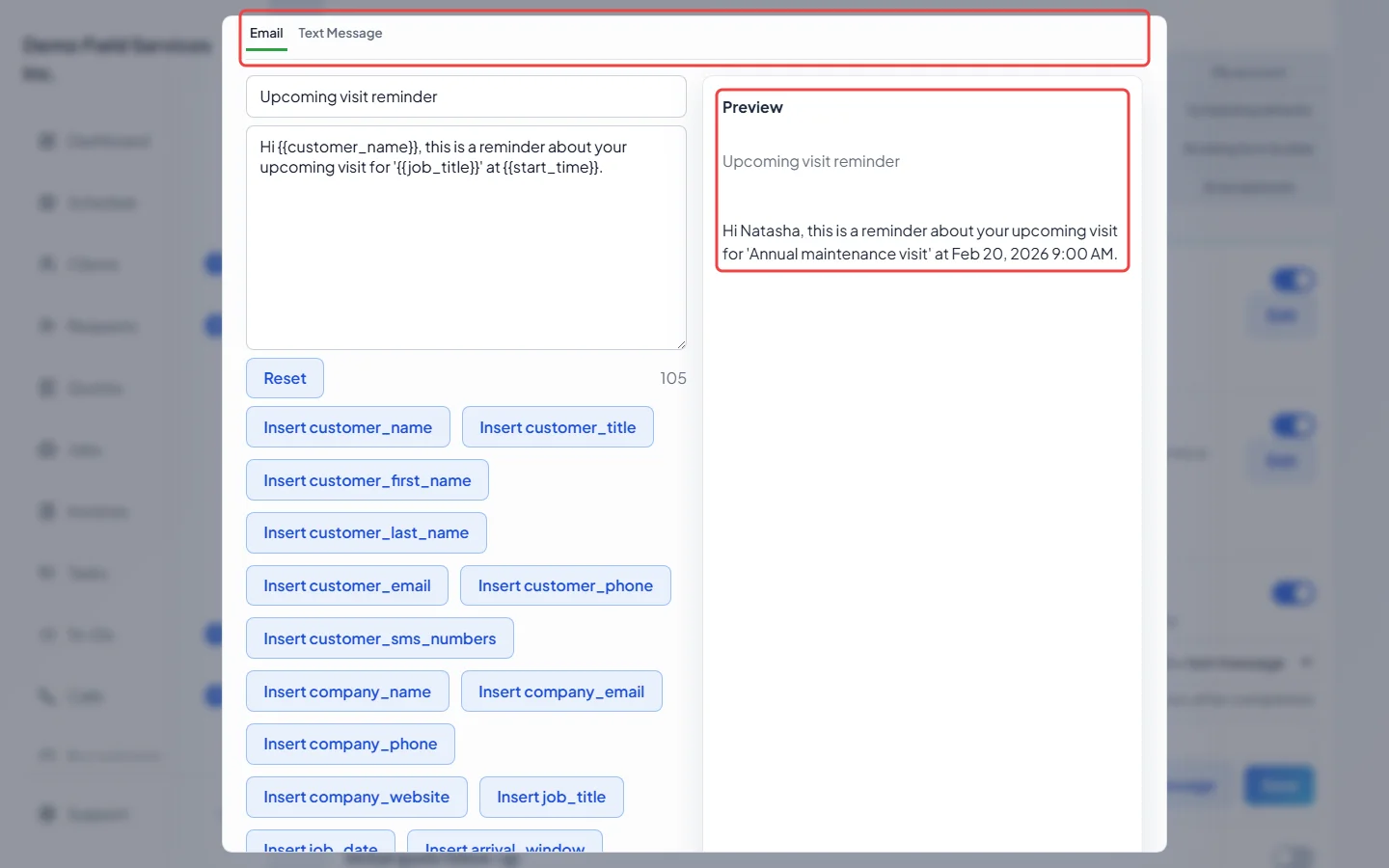The width and height of the screenshot is (1389, 868).
Task: Switch to the Email tab
Action: (x=266, y=34)
